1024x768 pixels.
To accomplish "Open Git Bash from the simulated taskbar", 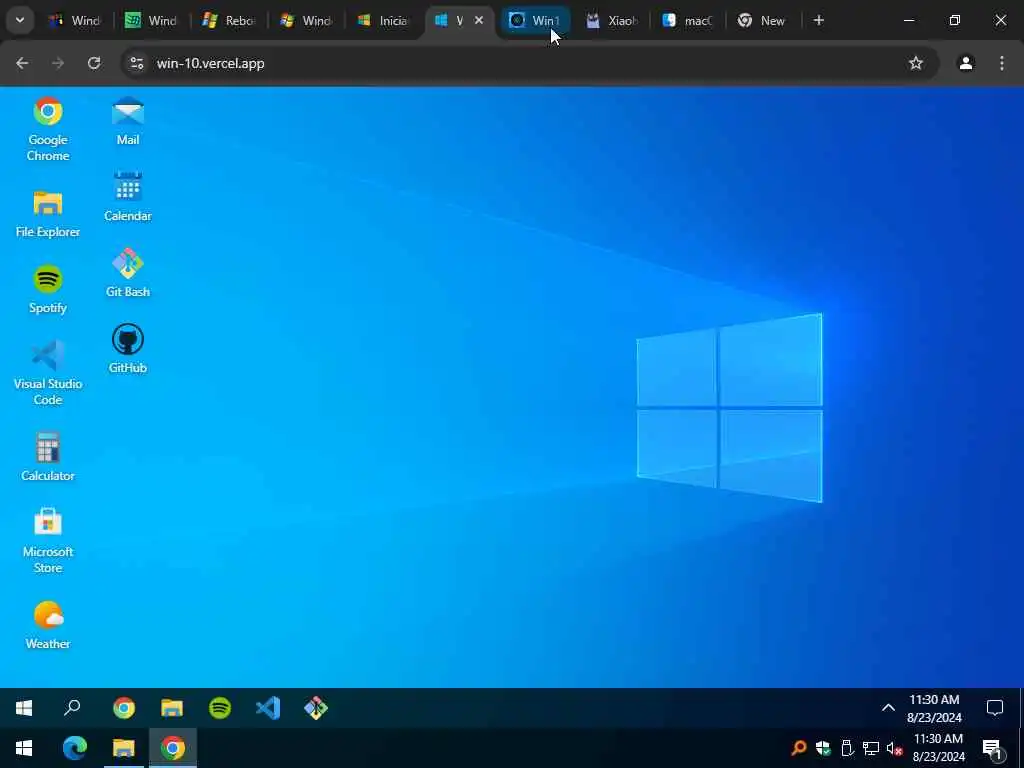I will click(x=316, y=708).
